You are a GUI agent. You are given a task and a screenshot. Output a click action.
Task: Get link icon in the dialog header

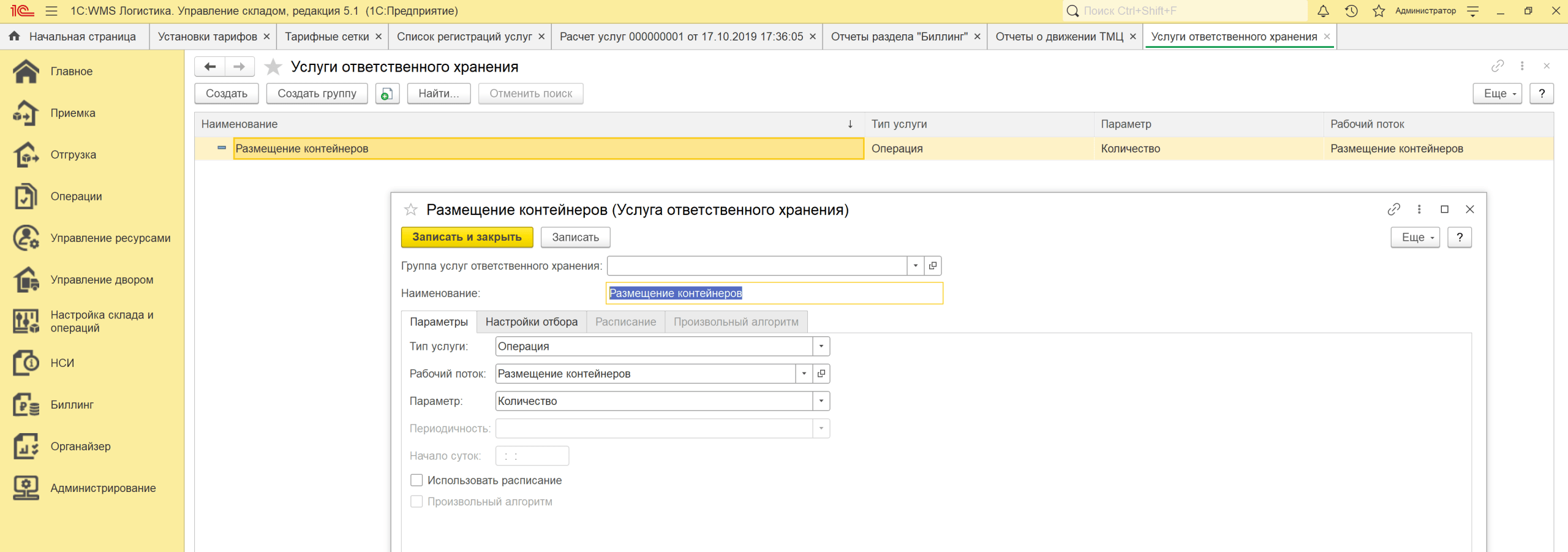[1393, 210]
